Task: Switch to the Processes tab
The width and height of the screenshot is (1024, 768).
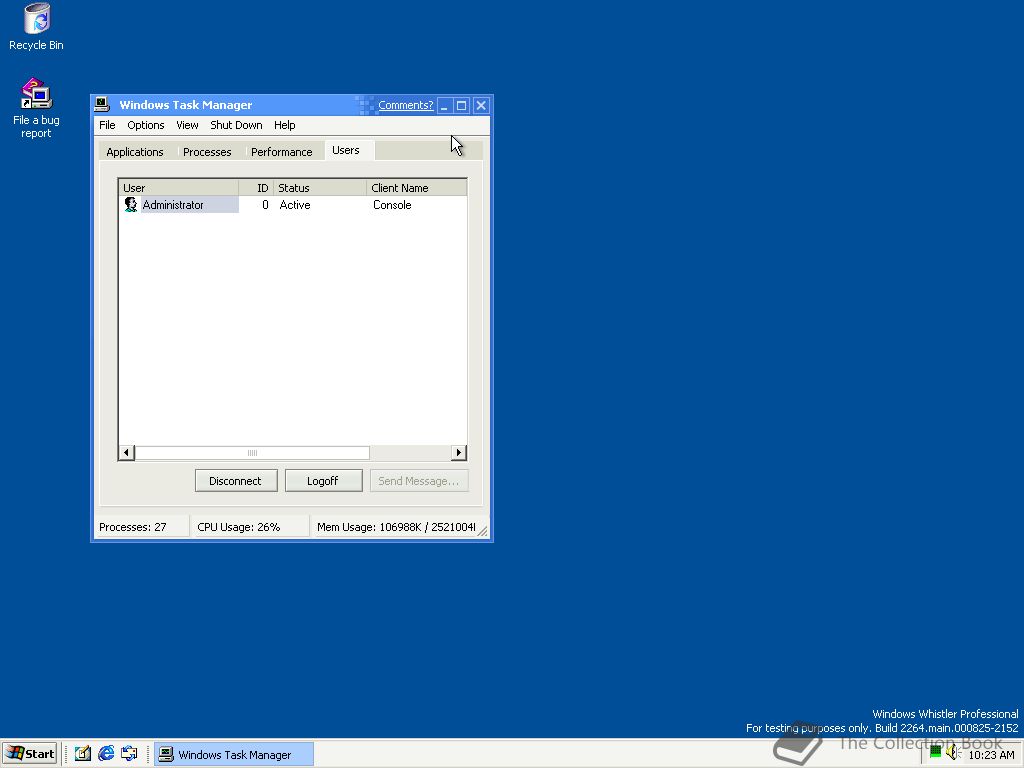Action: pos(207,152)
